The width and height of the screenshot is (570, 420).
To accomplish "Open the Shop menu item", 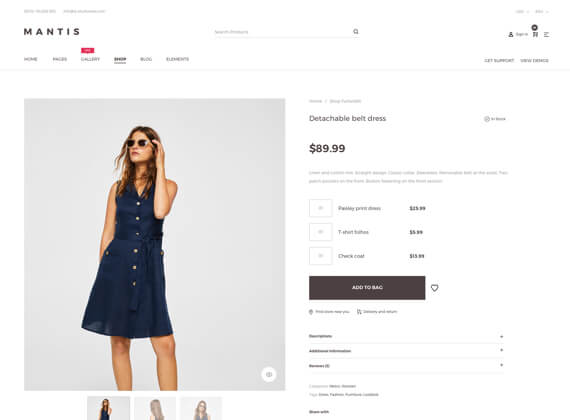I will coord(120,59).
